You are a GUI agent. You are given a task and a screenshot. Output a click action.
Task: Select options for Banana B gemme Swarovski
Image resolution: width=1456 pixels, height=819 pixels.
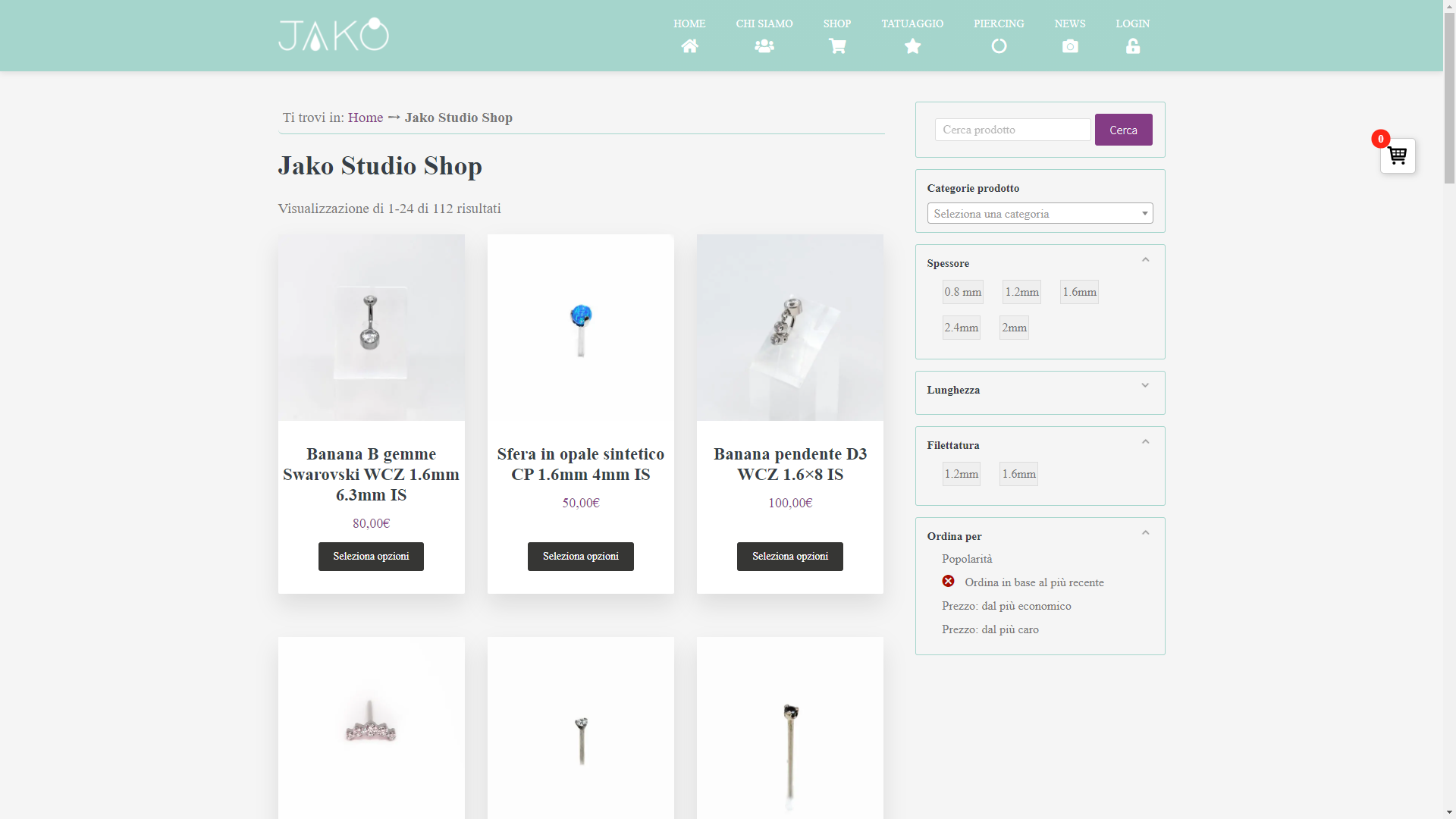pyautogui.click(x=371, y=557)
